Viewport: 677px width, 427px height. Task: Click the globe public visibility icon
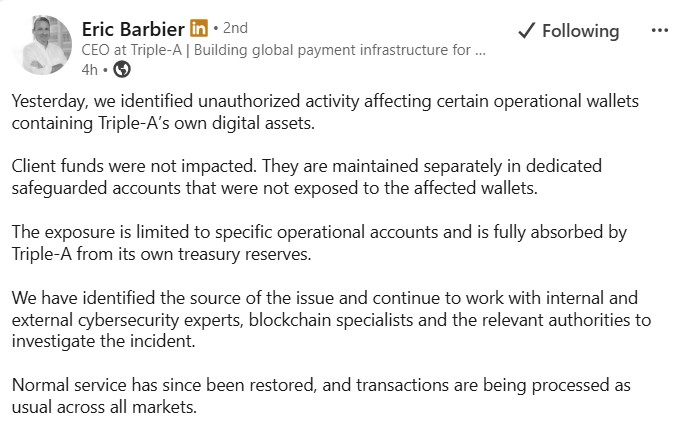click(122, 69)
